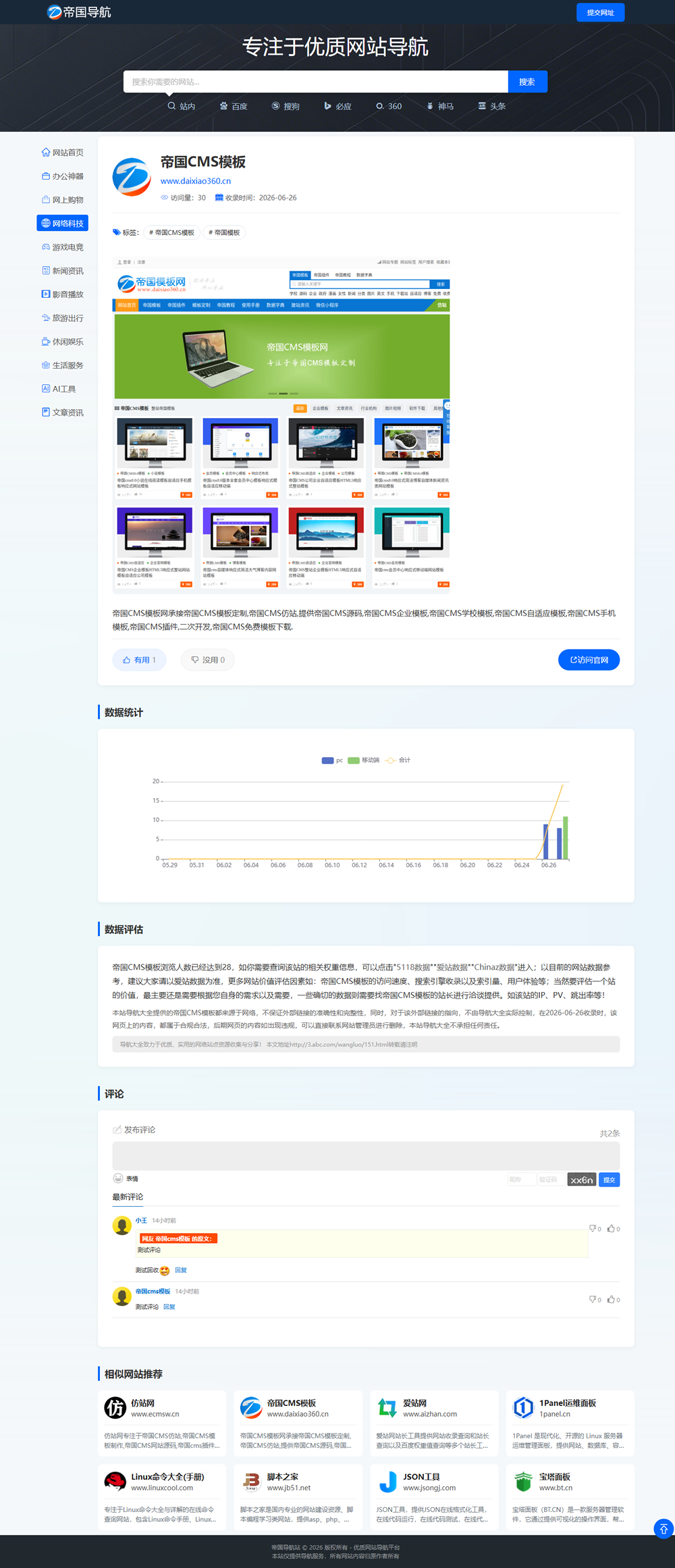Open 休闲娱乐 category in sidebar
This screenshot has width=675, height=1568.
[x=63, y=342]
